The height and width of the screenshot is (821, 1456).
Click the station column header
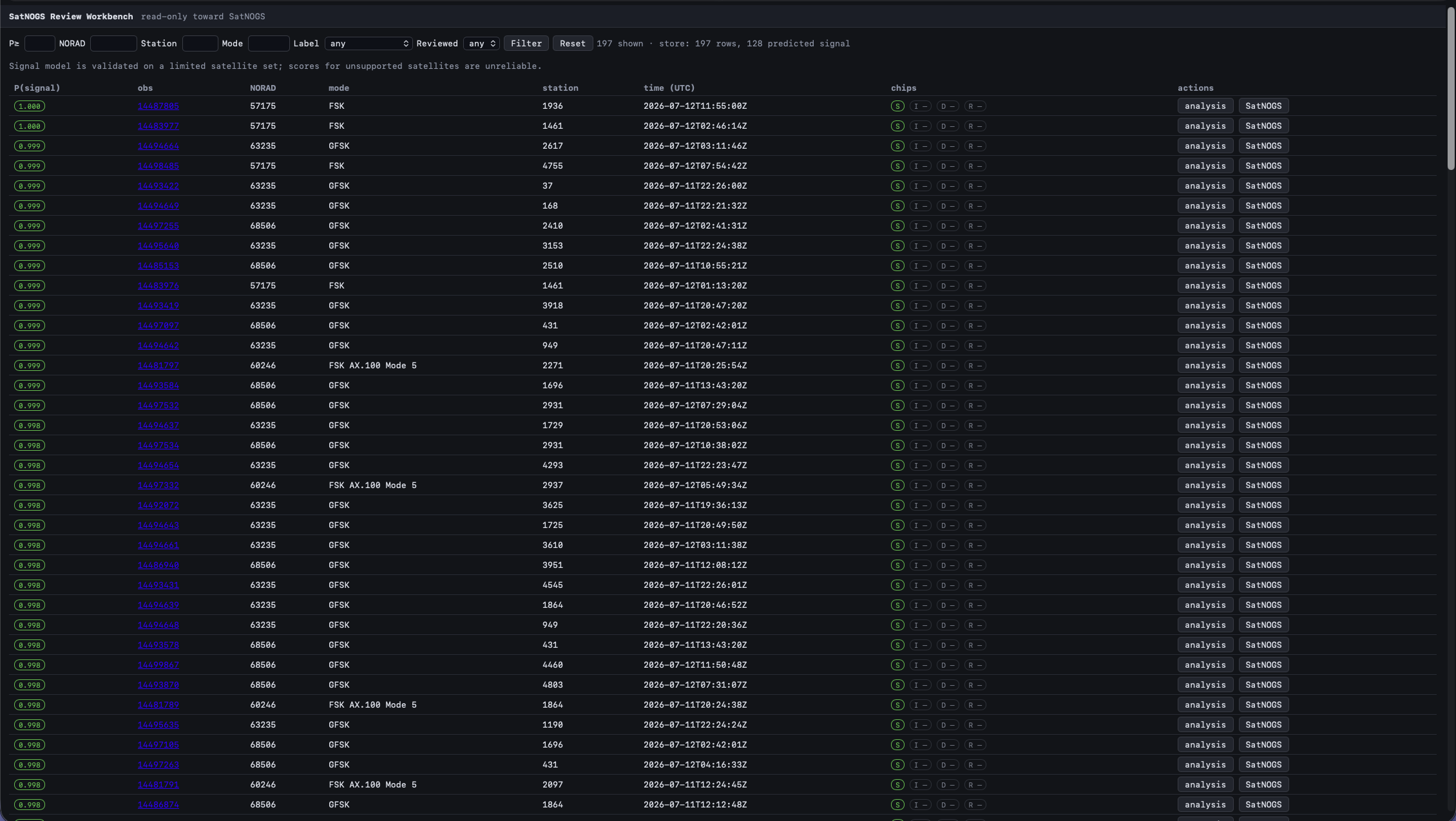pos(560,88)
